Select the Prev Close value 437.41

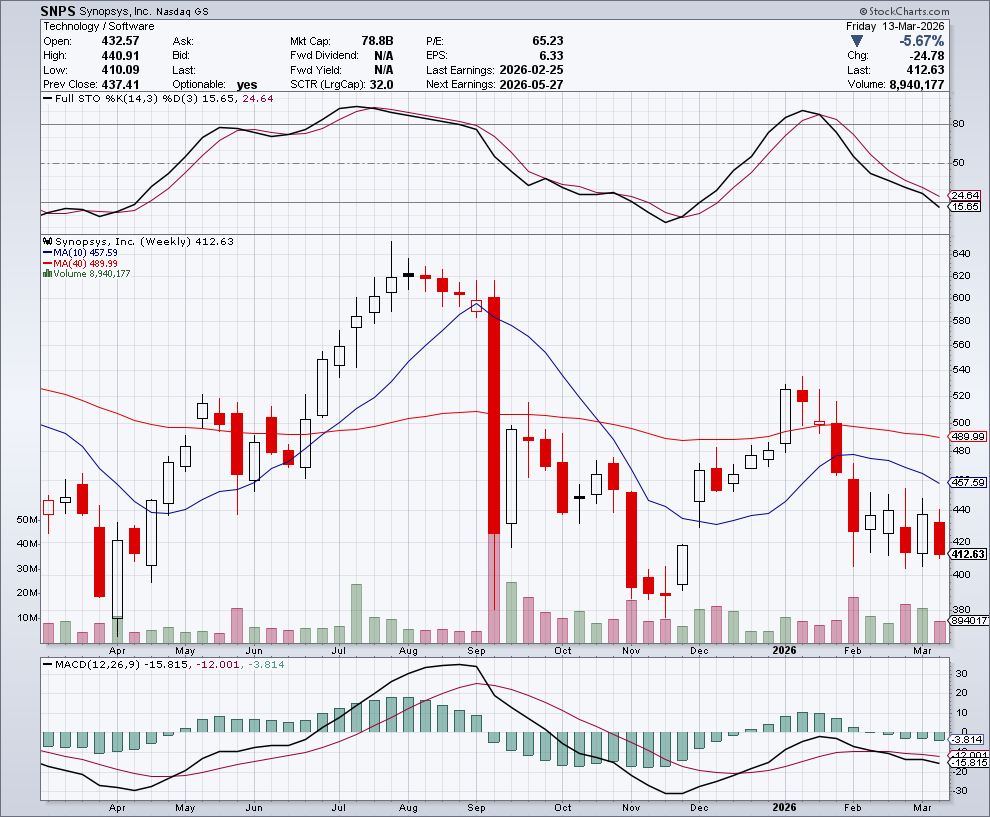click(120, 85)
